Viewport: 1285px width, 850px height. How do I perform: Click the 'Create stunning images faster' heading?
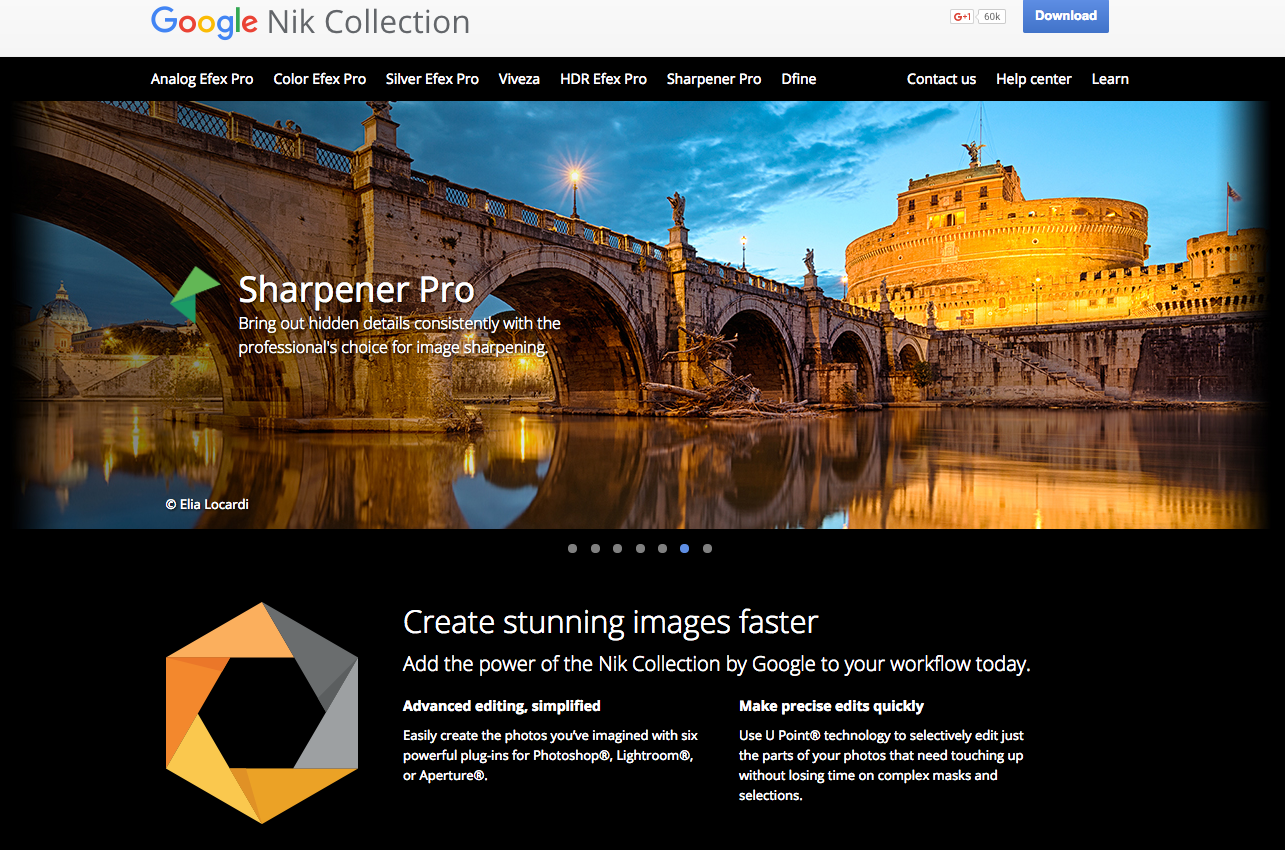coord(610,622)
